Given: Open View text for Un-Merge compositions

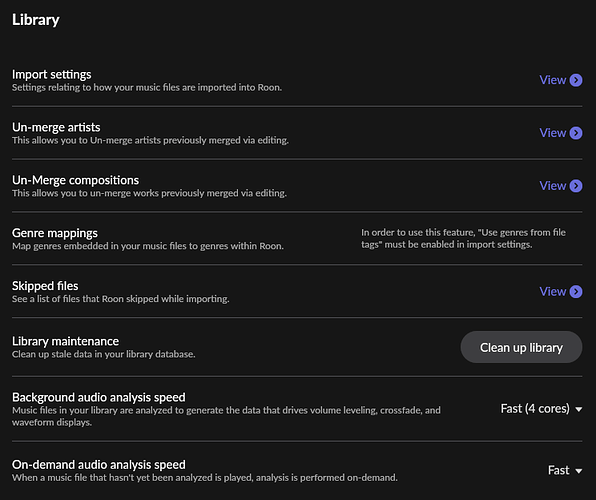Looking at the screenshot, I should (553, 186).
